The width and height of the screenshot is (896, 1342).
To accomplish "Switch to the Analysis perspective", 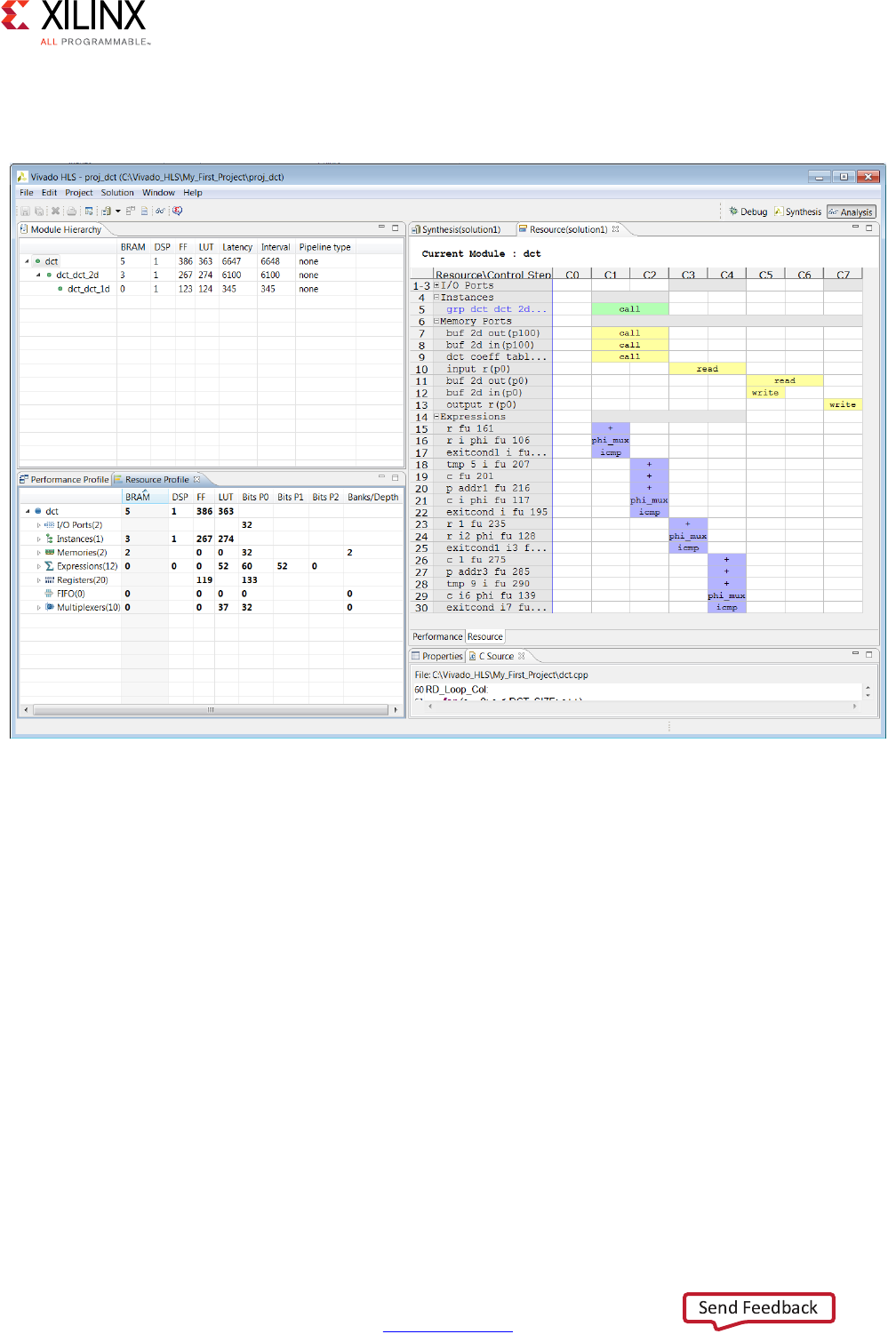I will [851, 212].
